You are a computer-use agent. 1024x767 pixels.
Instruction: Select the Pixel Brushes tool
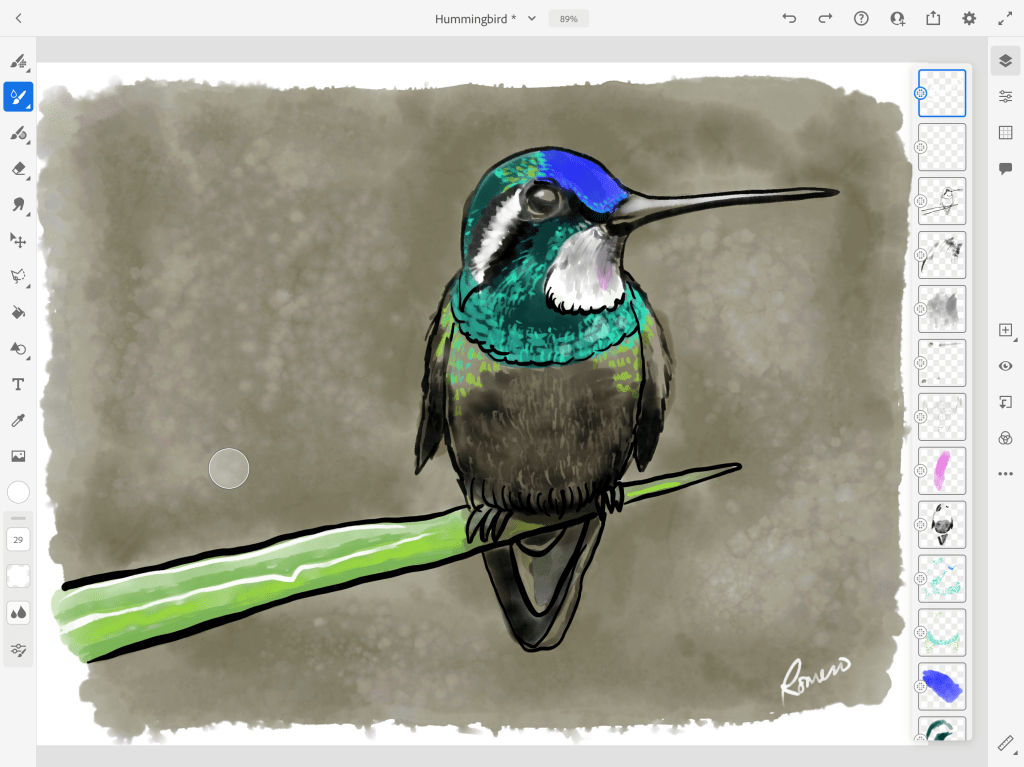click(x=18, y=62)
